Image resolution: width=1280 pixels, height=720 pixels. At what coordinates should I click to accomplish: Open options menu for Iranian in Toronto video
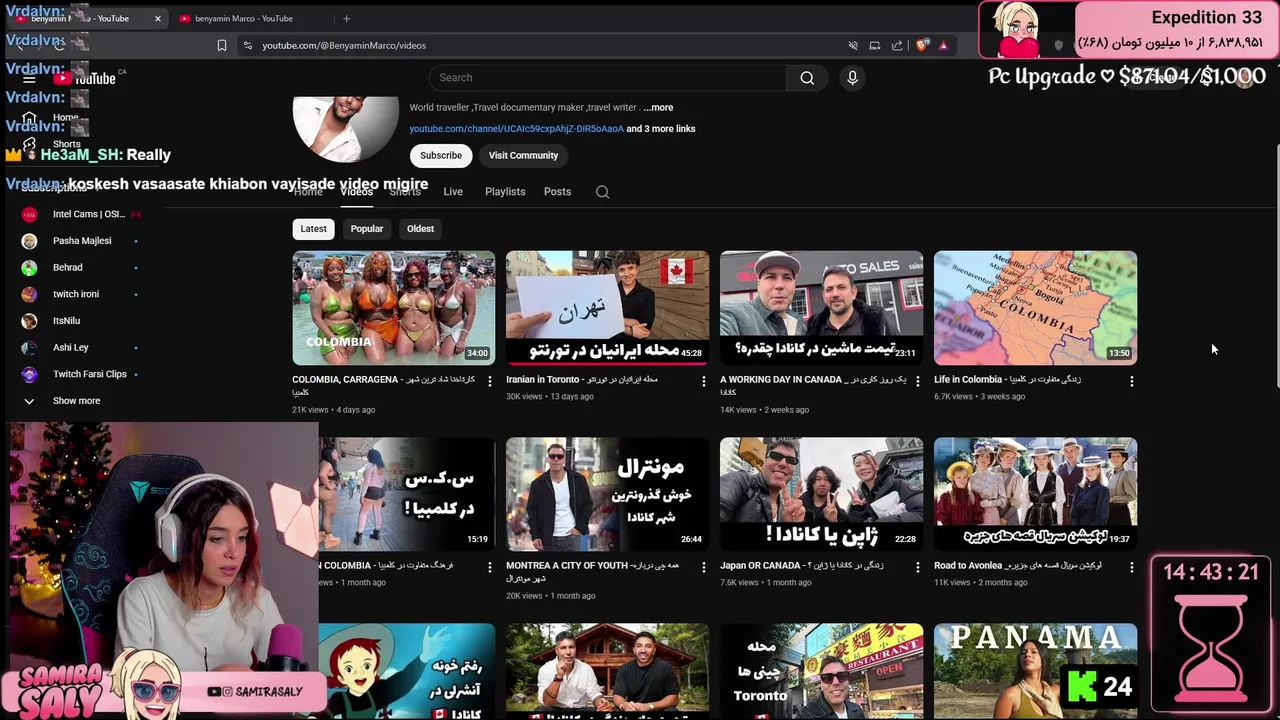point(703,381)
